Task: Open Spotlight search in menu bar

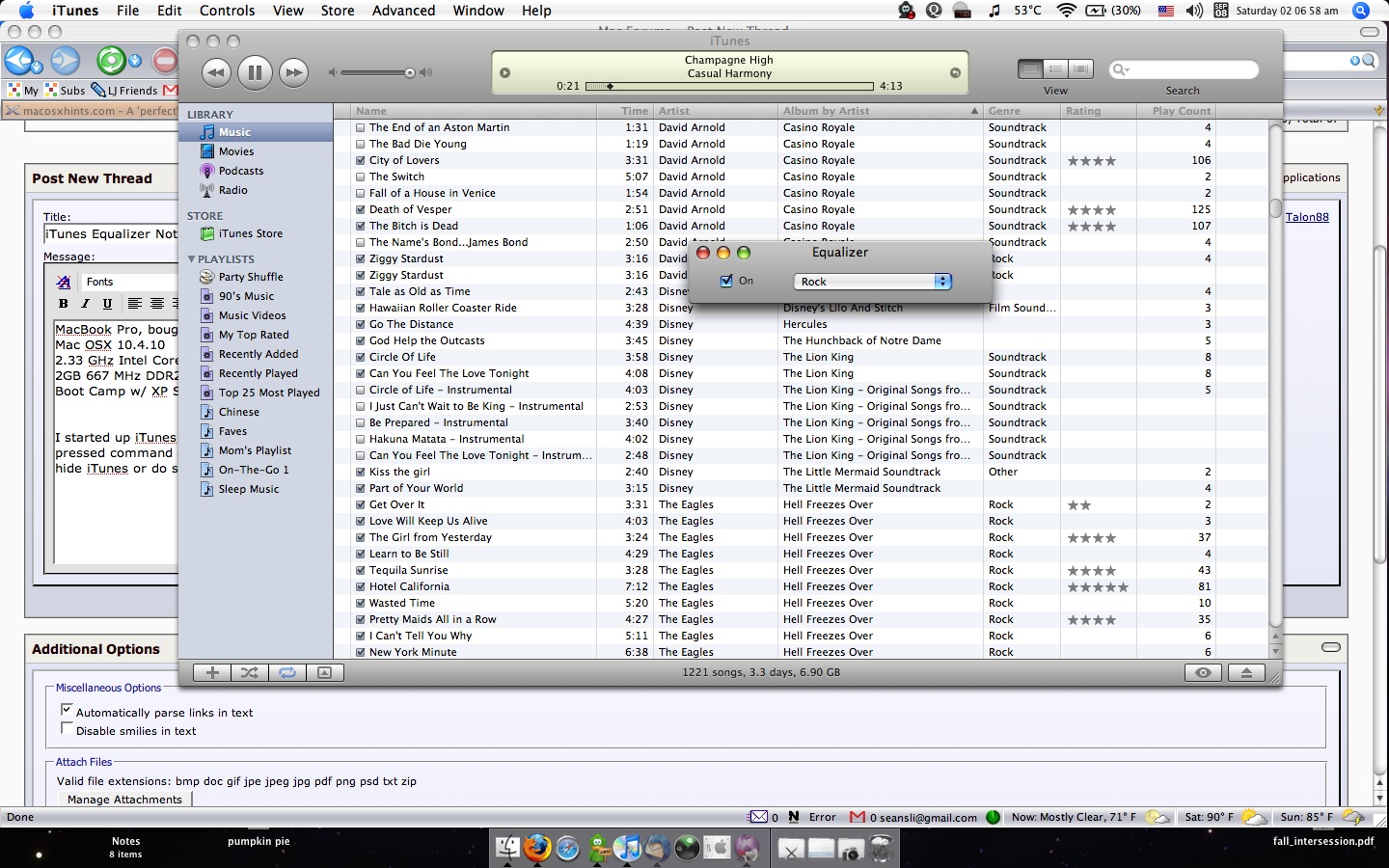Action: pos(1362,11)
